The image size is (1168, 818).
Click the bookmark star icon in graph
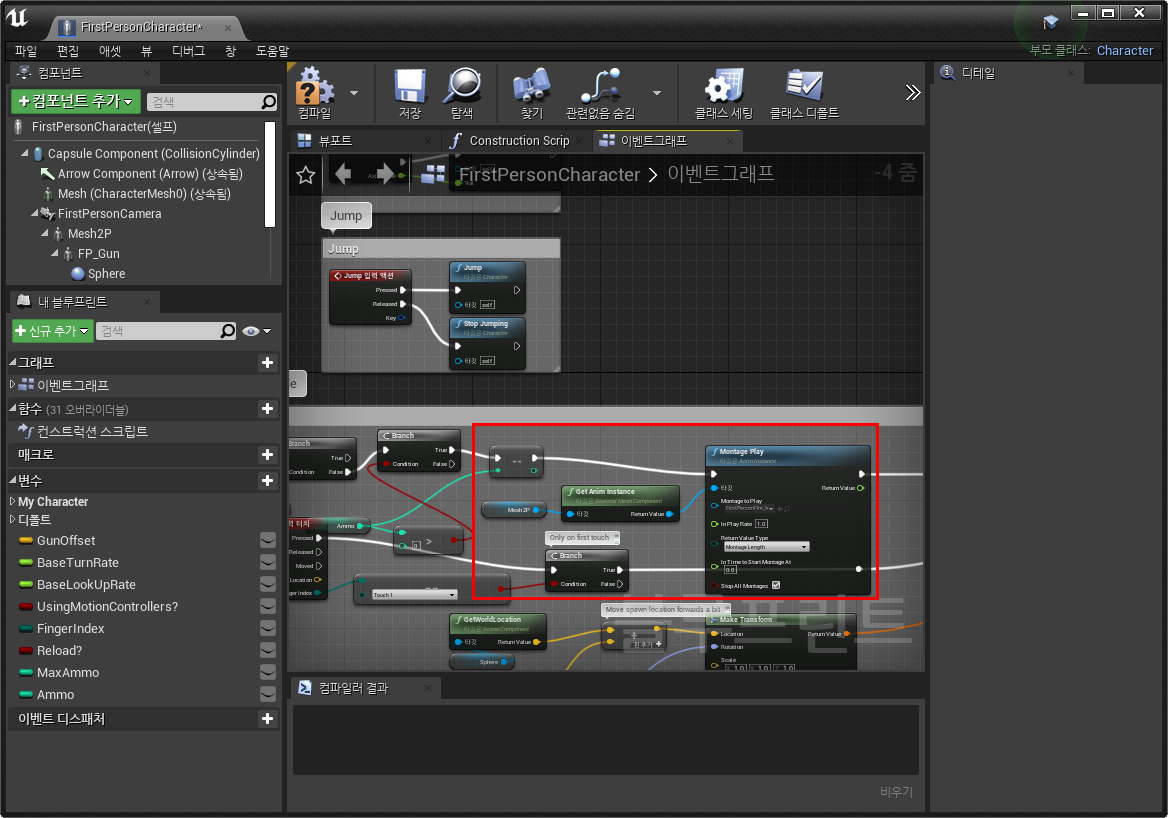pyautogui.click(x=305, y=175)
